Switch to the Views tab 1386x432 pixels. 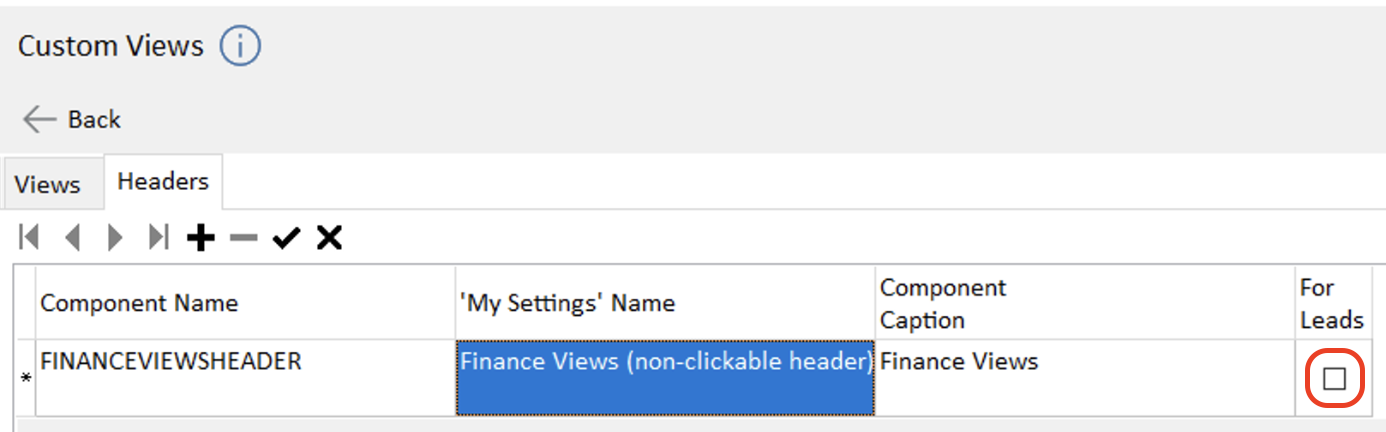pos(48,184)
